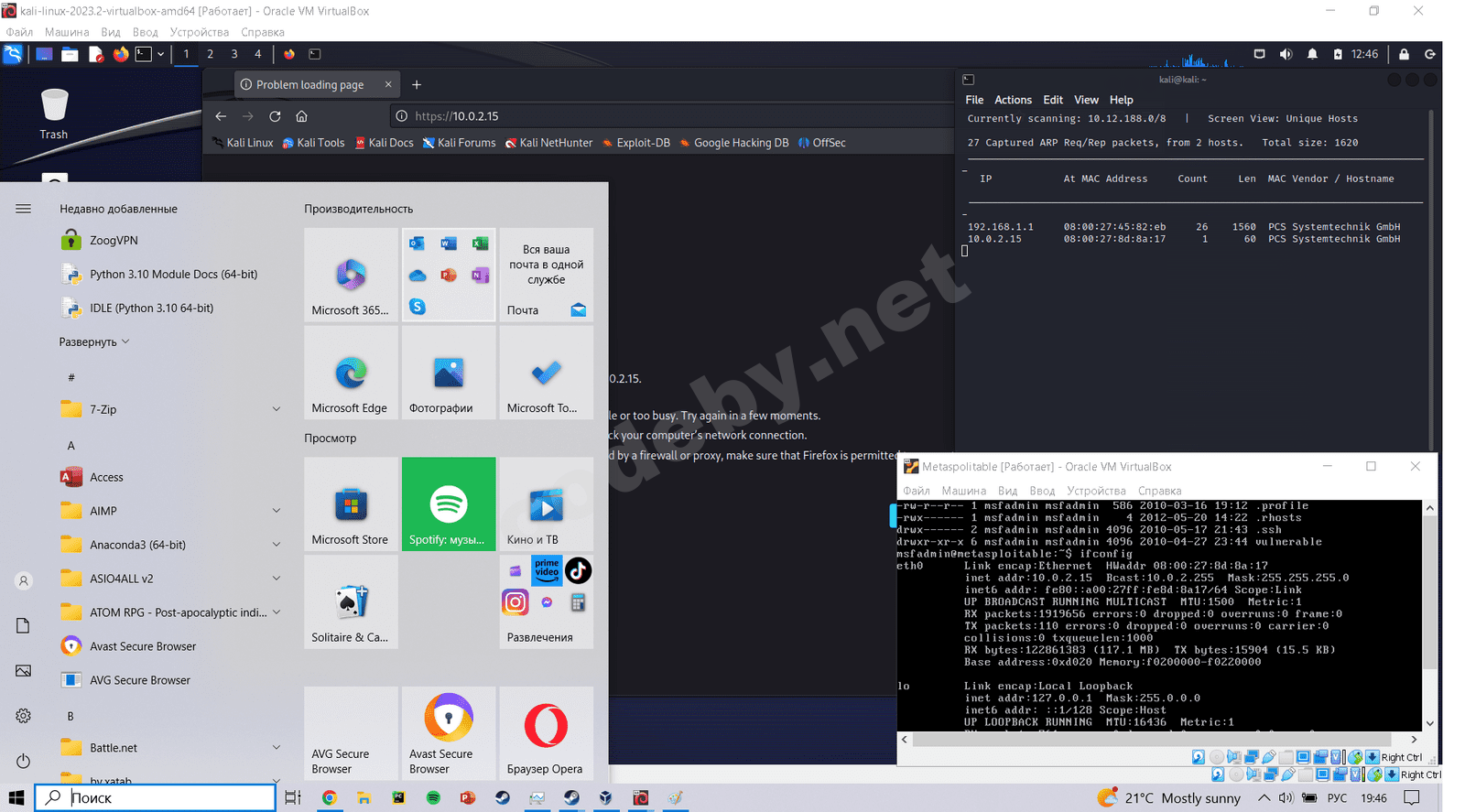Open Spotify tile in Start menu
This screenshot has width=1465, height=812.
click(448, 504)
